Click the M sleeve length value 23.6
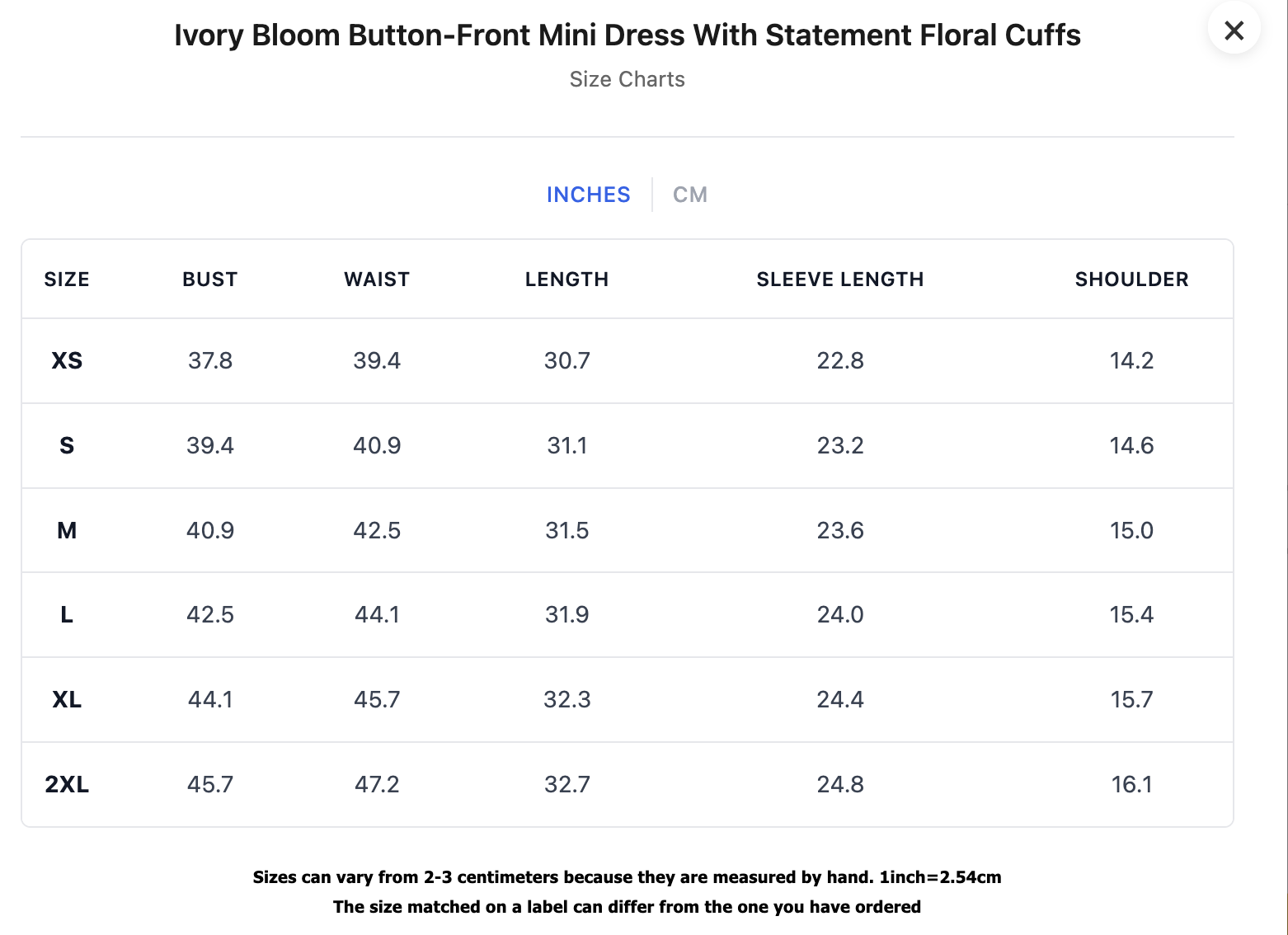Image resolution: width=1288 pixels, height=935 pixels. (840, 531)
